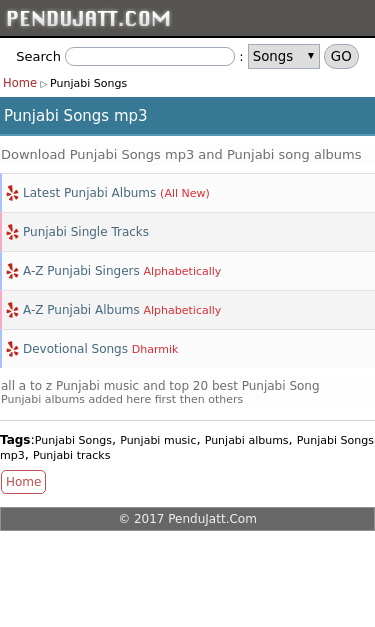Click red star icon beside Latest Punjabi Albums

click(x=12, y=193)
